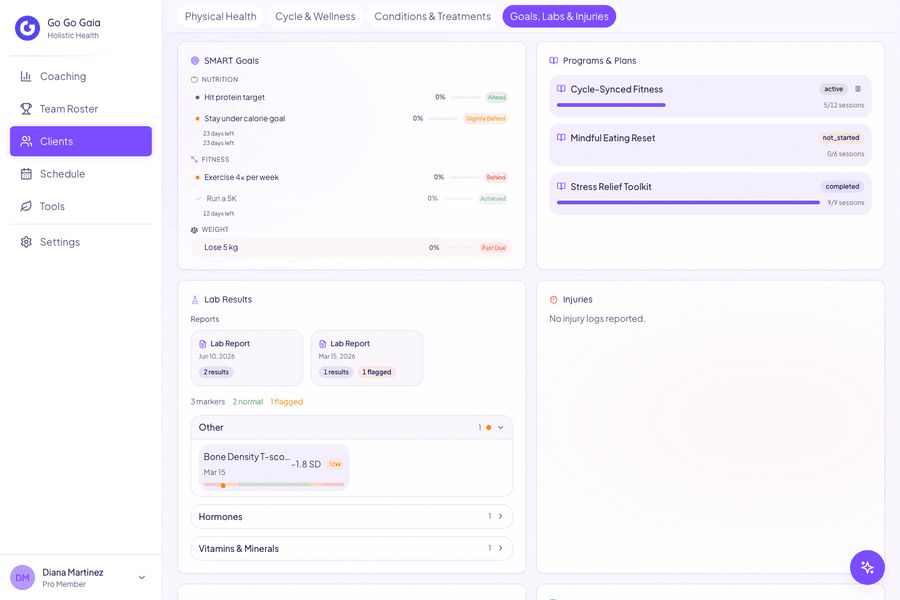Screen dimensions: 900x600
Task: Open the Mar 15, 2026 Lab Report
Action: pos(367,358)
